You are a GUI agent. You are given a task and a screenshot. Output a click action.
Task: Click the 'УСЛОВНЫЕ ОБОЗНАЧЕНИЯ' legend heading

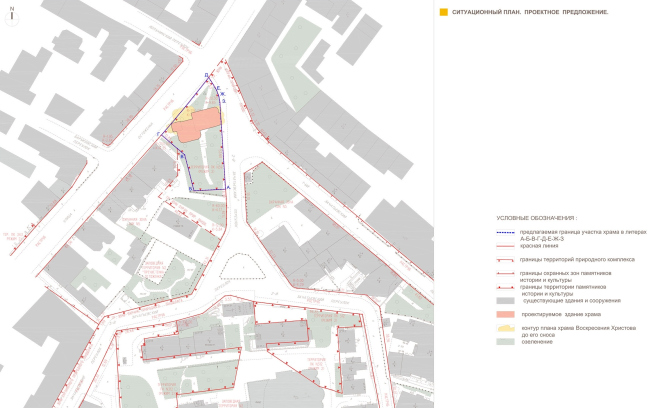click(537, 218)
